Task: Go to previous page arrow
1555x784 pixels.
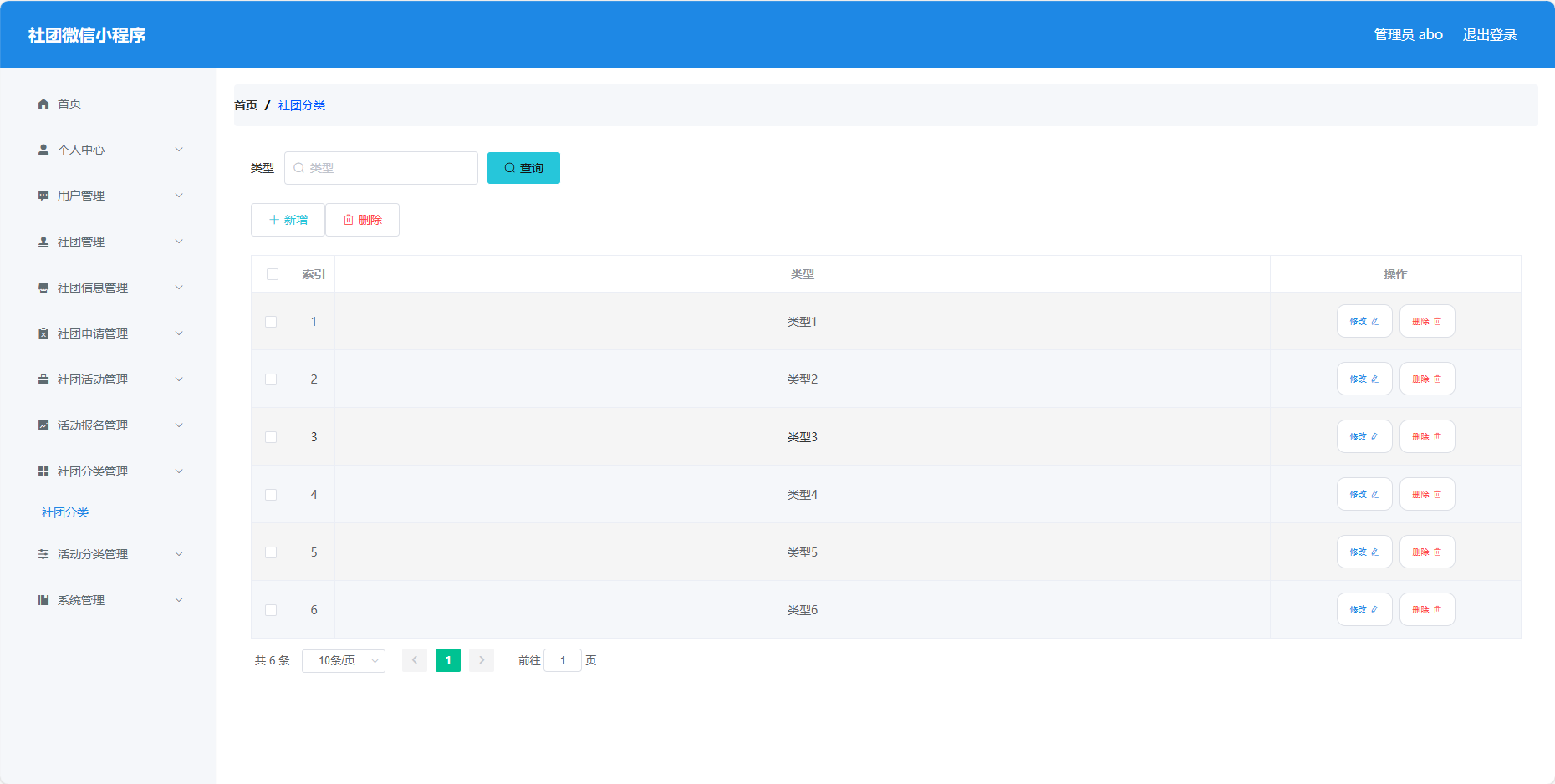Action: coord(415,661)
